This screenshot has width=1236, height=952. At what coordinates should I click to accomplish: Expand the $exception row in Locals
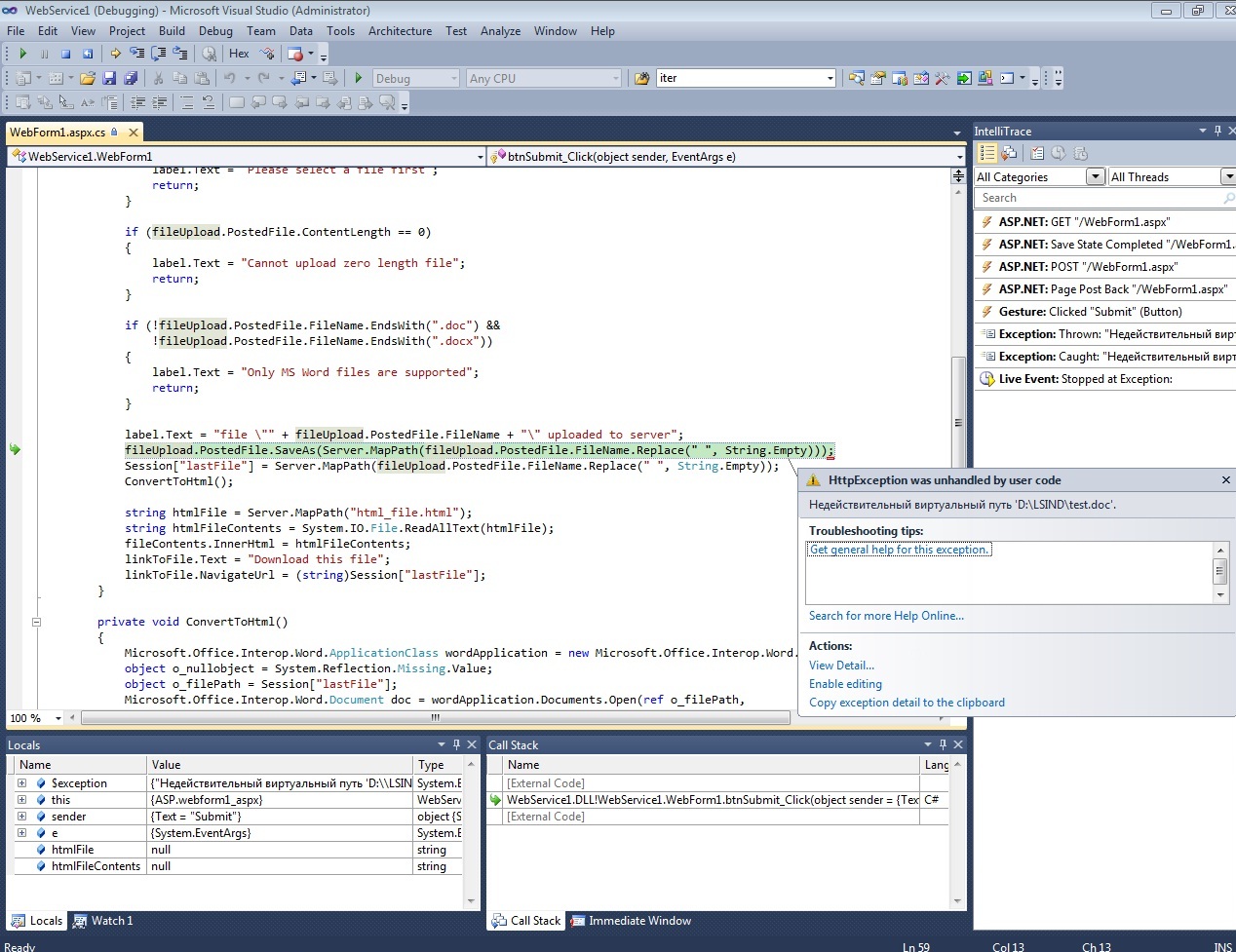pyautogui.click(x=21, y=782)
